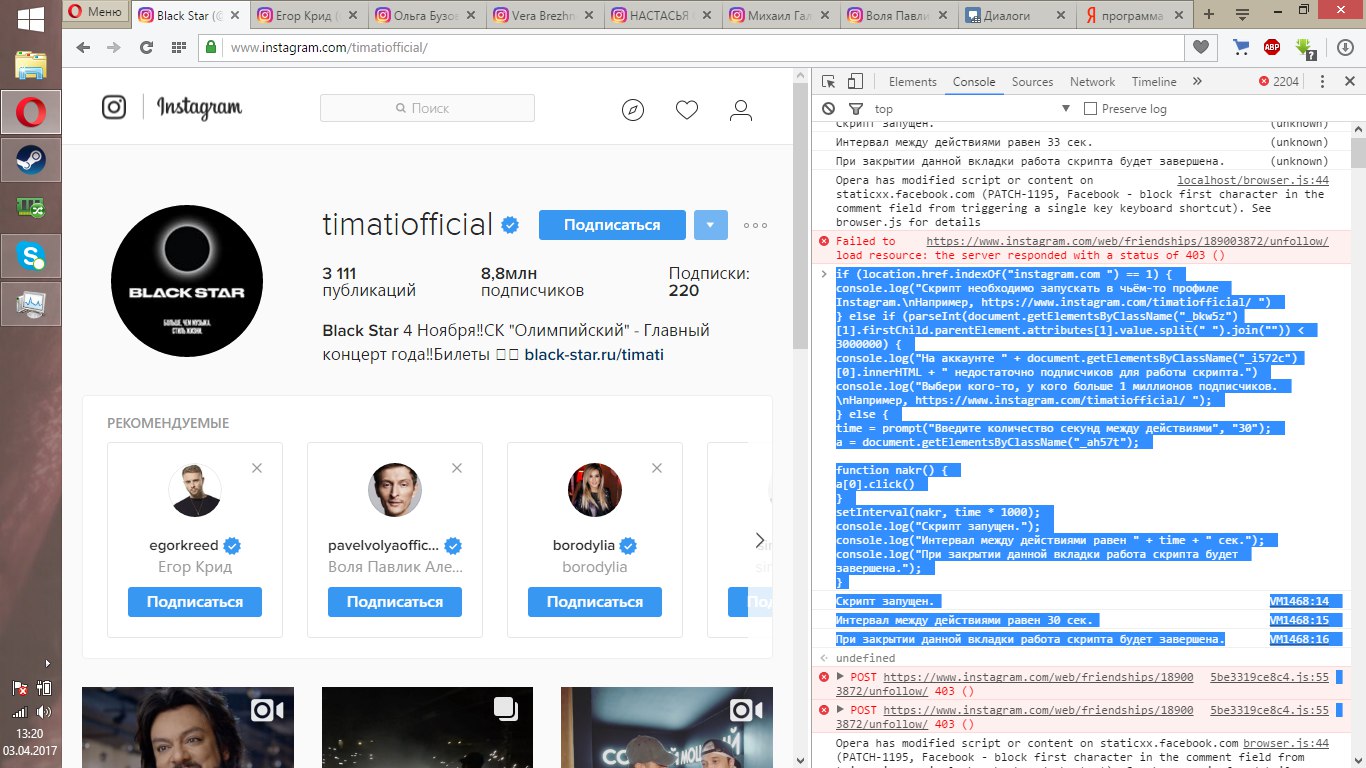
Task: Click the DevTools inspect element icon
Action: click(829, 82)
